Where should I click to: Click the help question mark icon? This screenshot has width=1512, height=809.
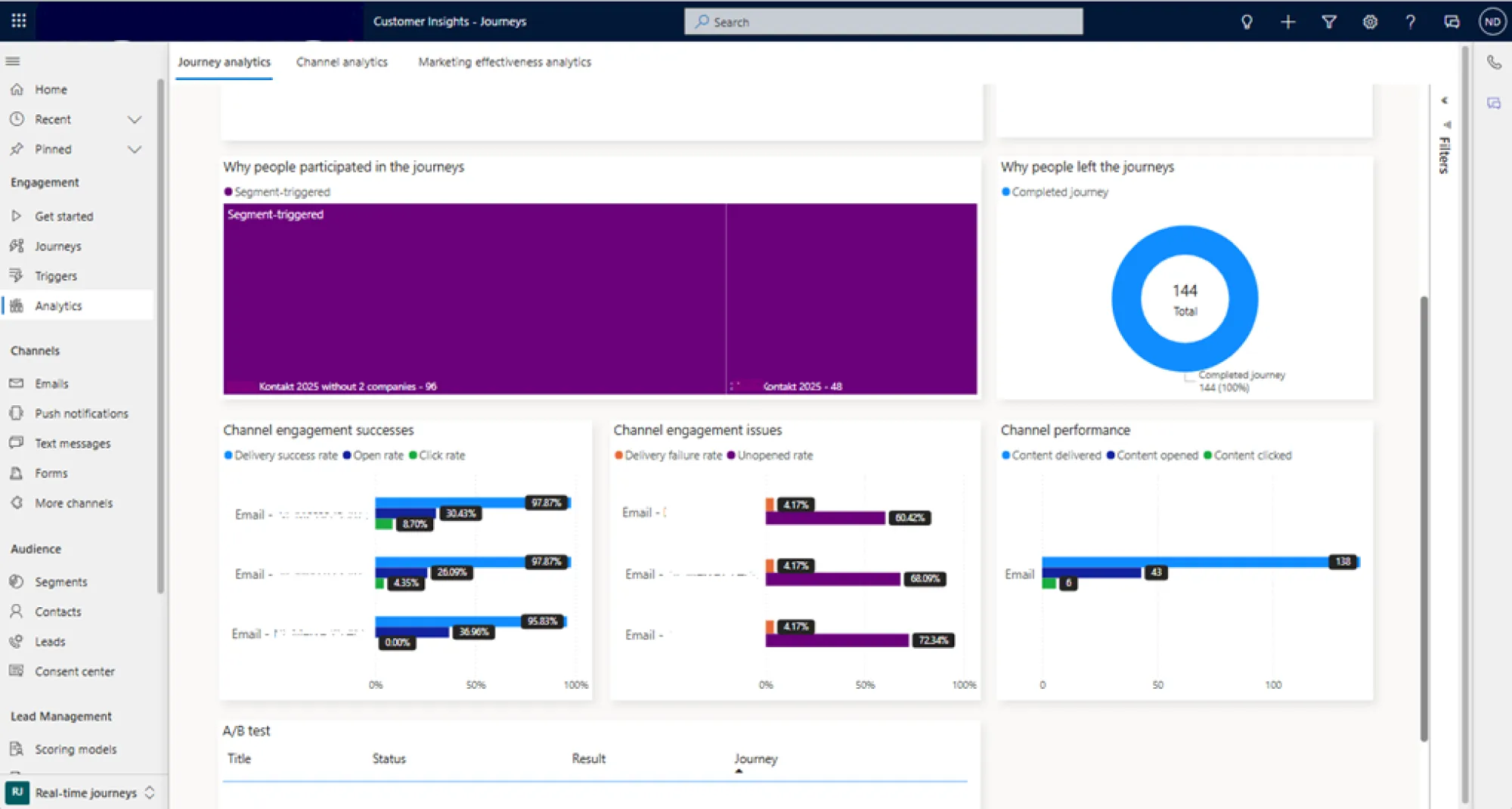pyautogui.click(x=1410, y=22)
